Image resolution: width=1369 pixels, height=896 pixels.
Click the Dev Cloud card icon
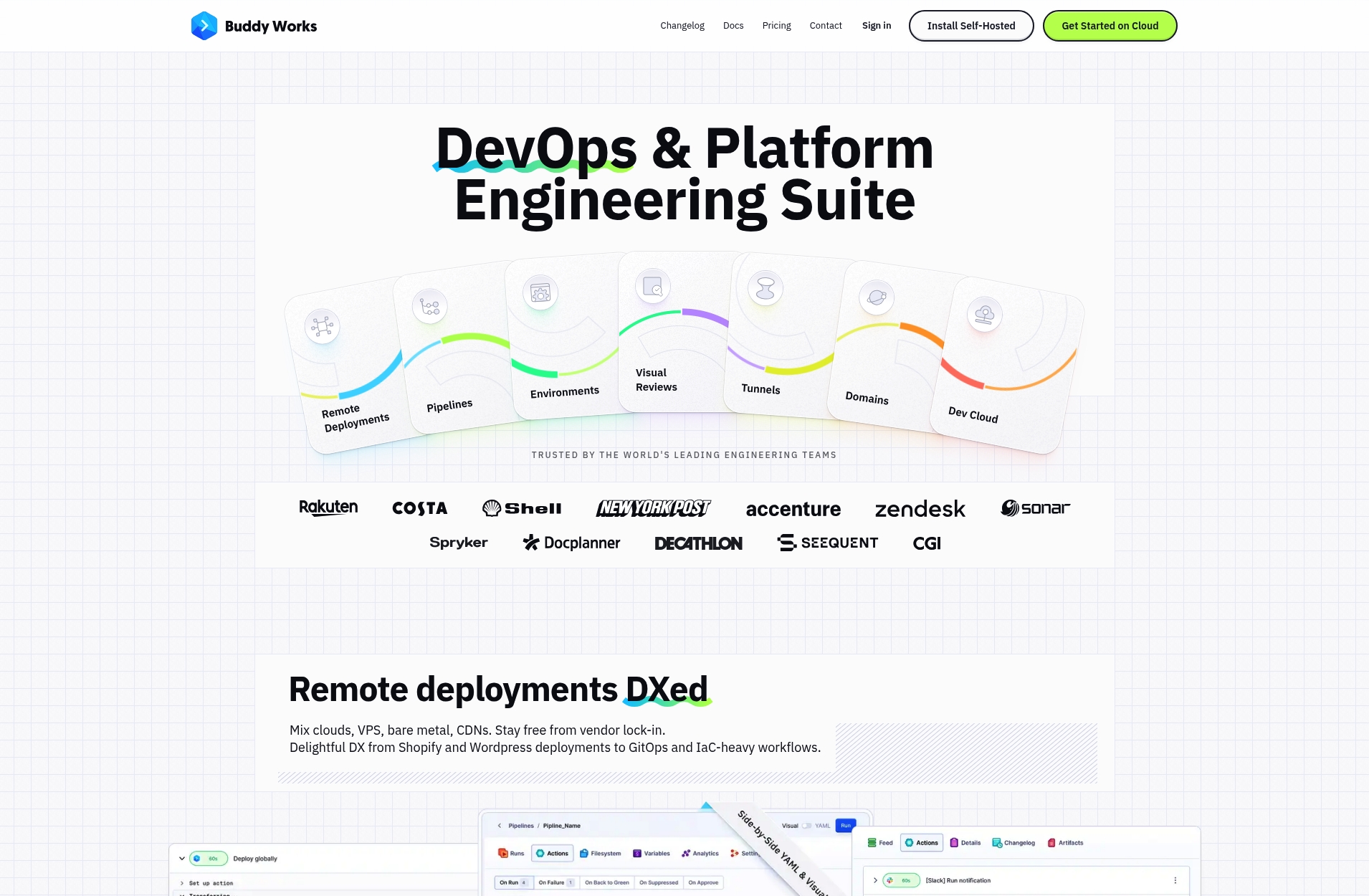985,314
